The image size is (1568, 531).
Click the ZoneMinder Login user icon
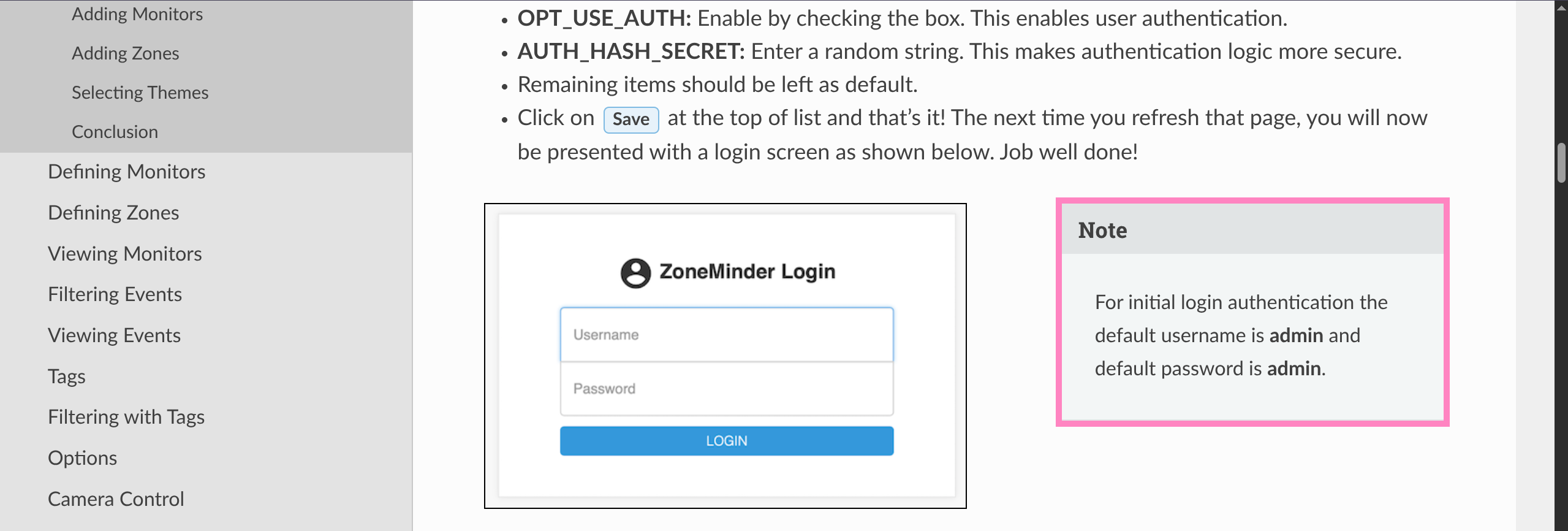pos(635,272)
